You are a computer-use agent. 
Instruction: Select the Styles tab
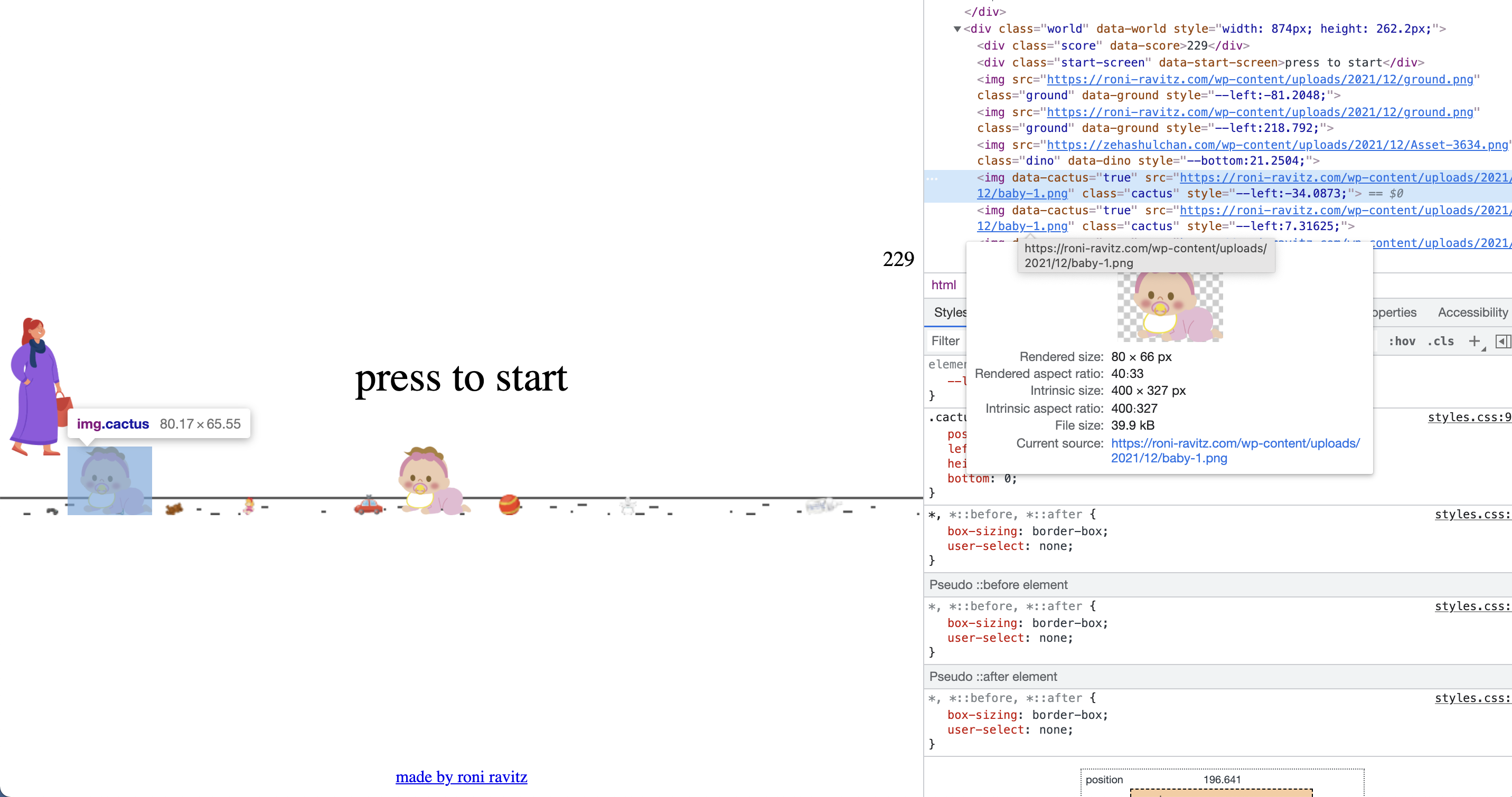click(x=952, y=312)
